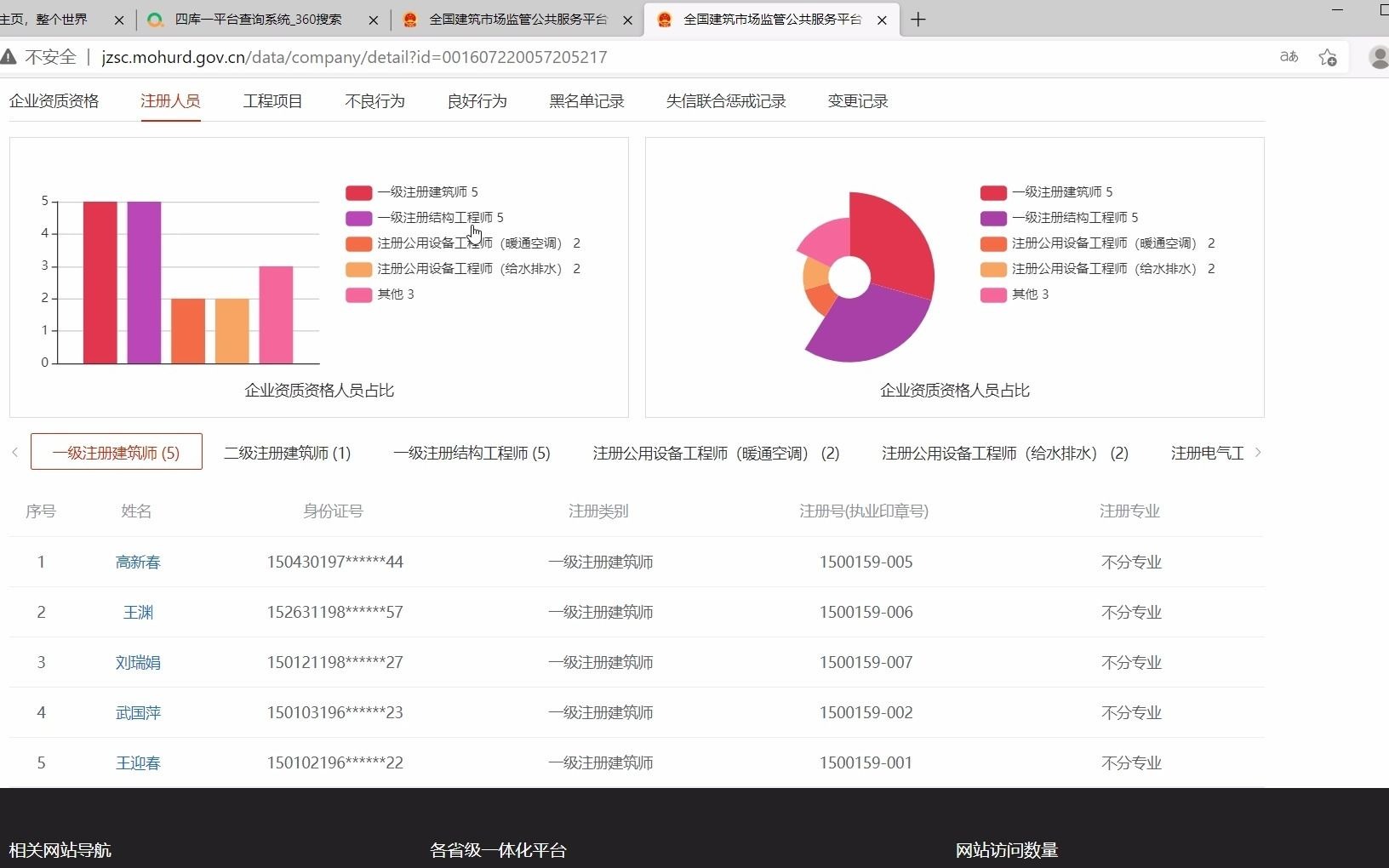Toggle 一级注册结构工程师 legend in pie chart
The width and height of the screenshot is (1389, 868).
pos(1059,218)
